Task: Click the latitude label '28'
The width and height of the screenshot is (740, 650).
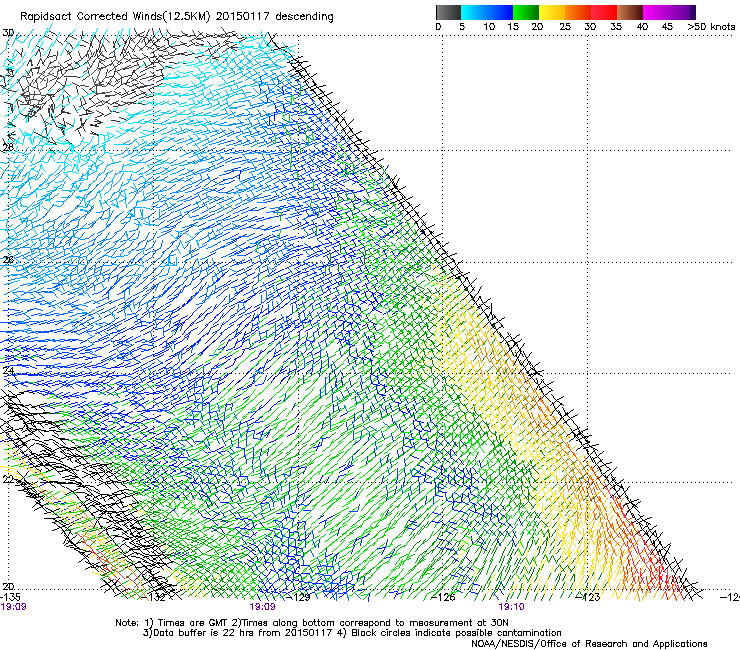Action: 8,148
